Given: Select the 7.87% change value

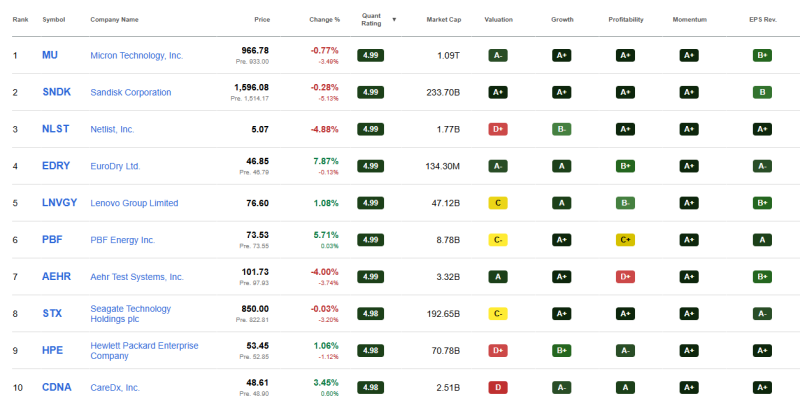Looking at the screenshot, I should pos(326,161).
